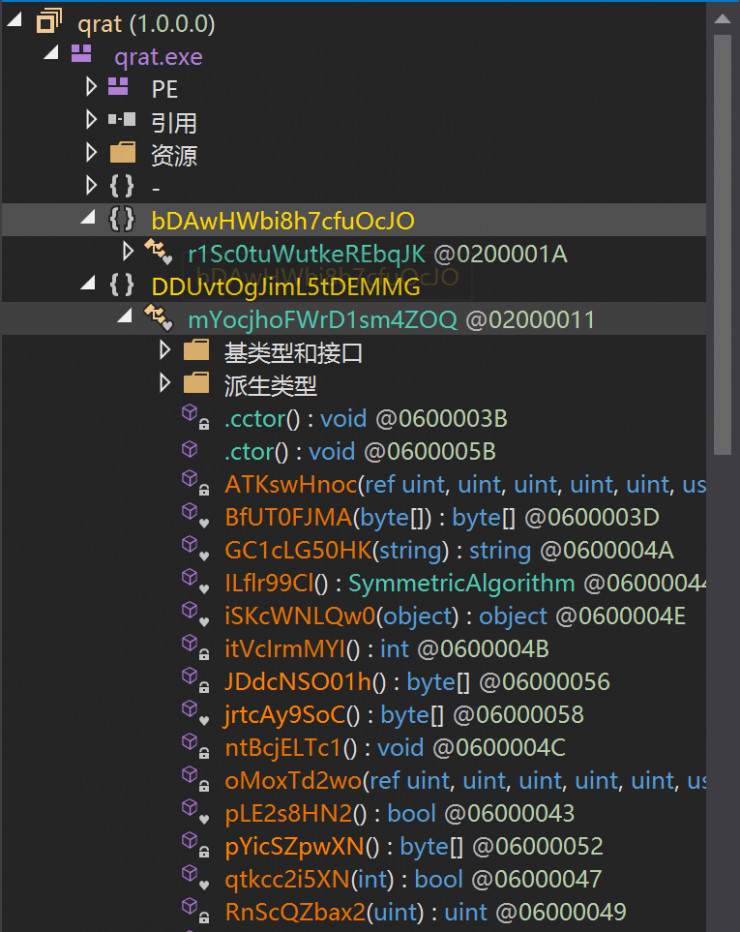Viewport: 740px width, 932px height.
Task: Click the PE node icon
Action: [119, 88]
